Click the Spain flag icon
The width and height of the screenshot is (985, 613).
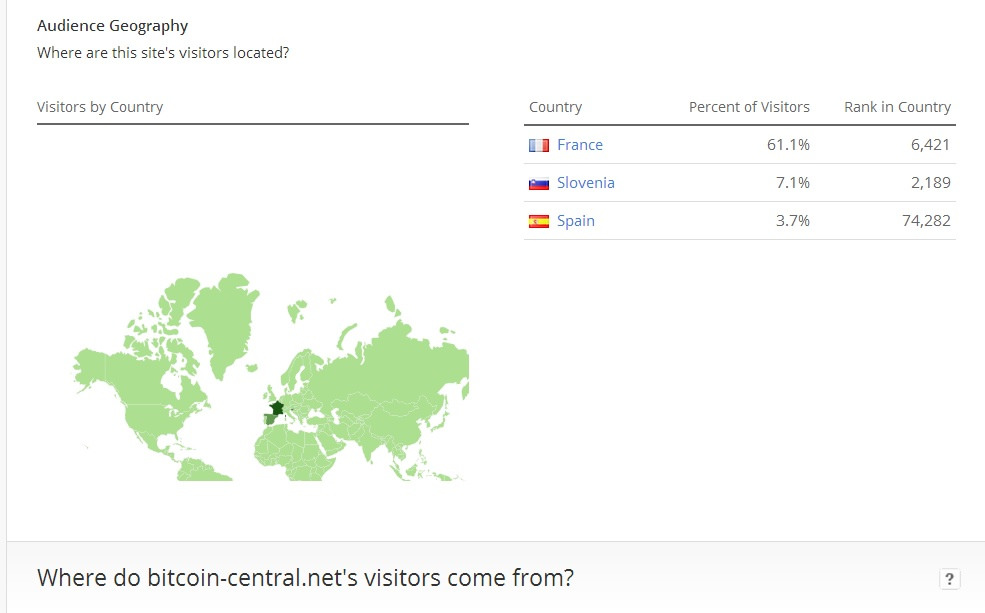pos(538,221)
